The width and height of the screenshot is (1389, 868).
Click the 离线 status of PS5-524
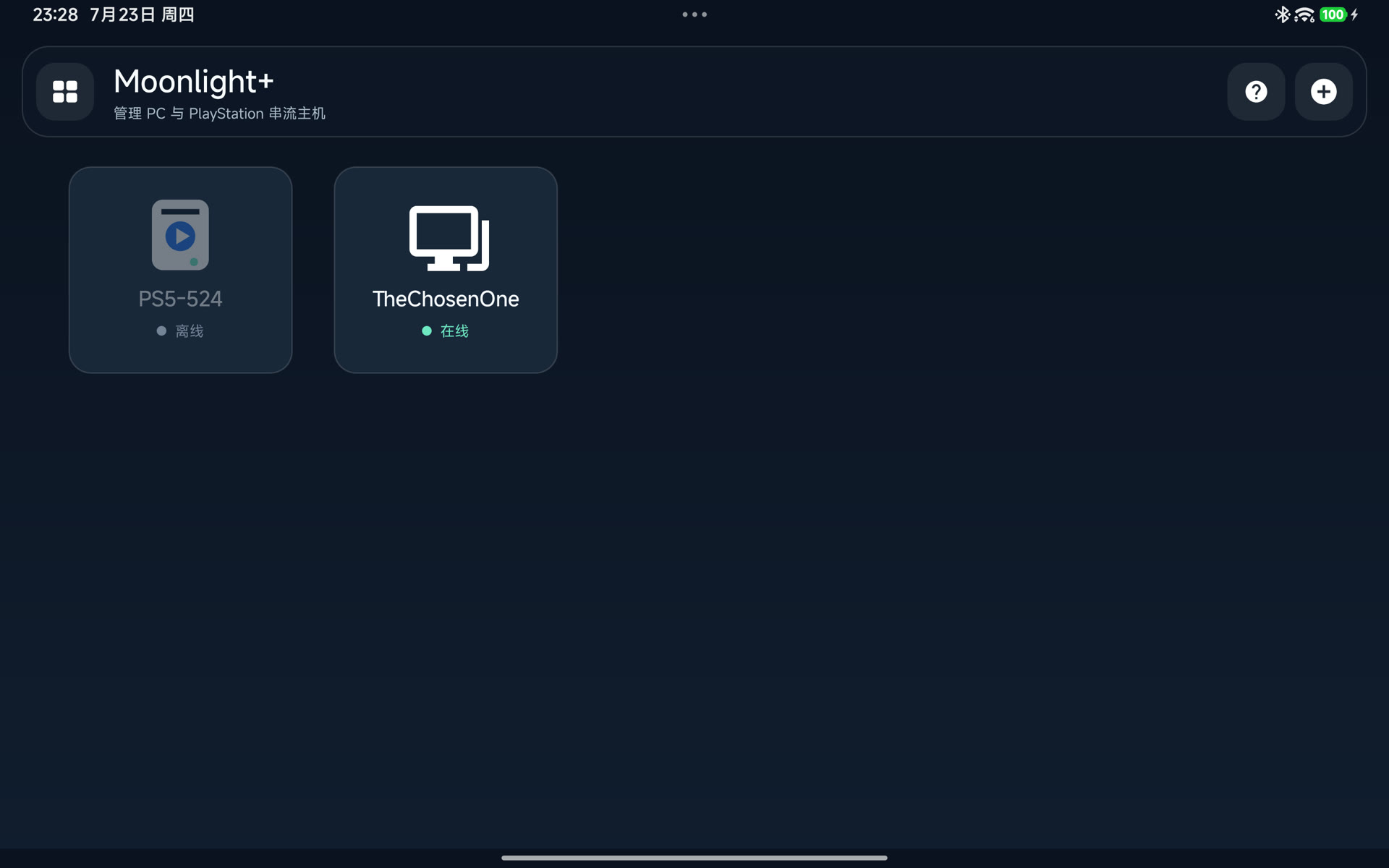point(180,331)
